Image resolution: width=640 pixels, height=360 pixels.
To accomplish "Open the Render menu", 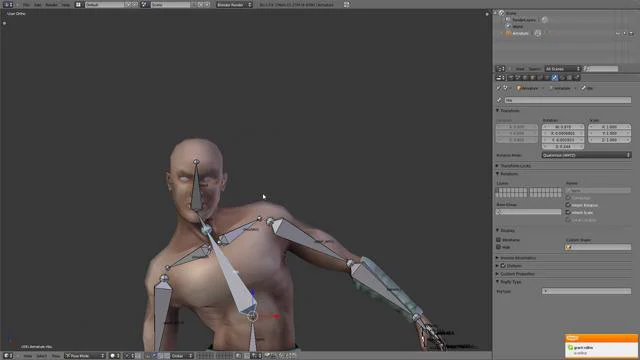I will [51, 4].
